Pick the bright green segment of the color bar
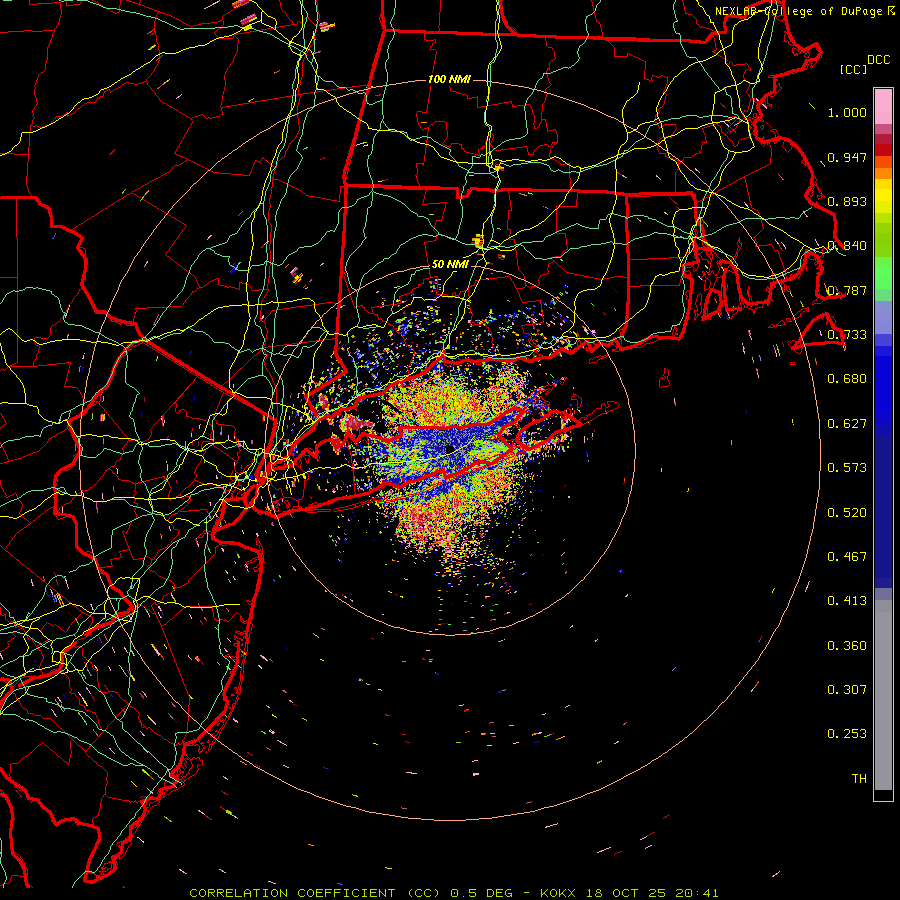 (x=883, y=273)
